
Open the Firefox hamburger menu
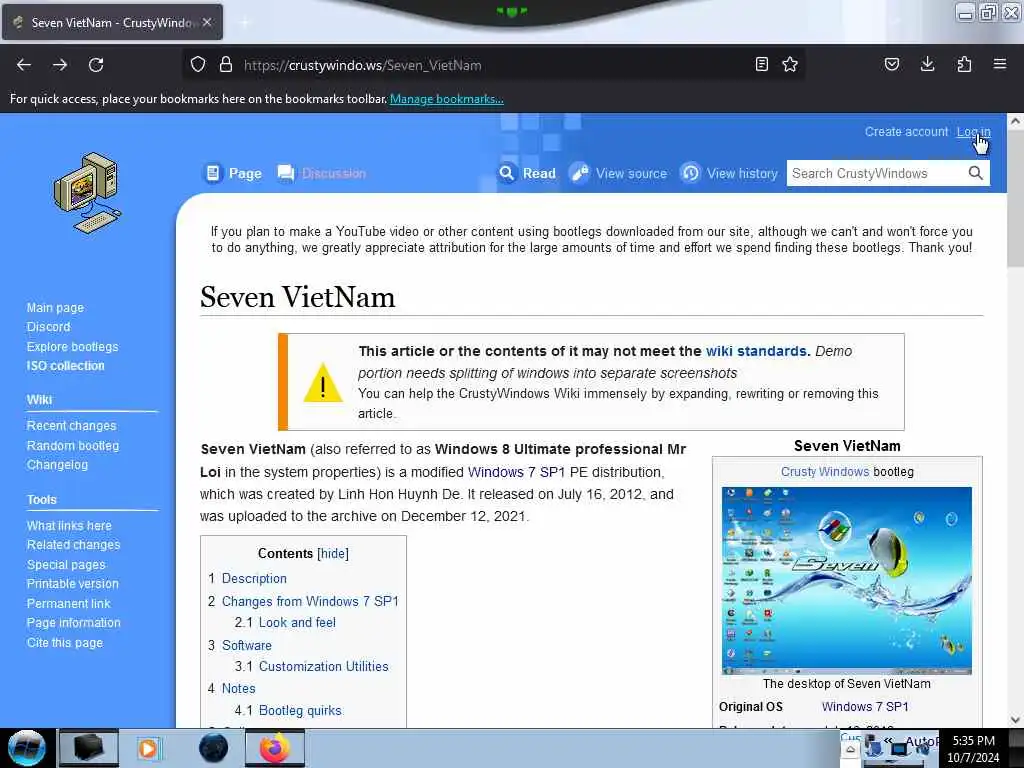[1000, 65]
